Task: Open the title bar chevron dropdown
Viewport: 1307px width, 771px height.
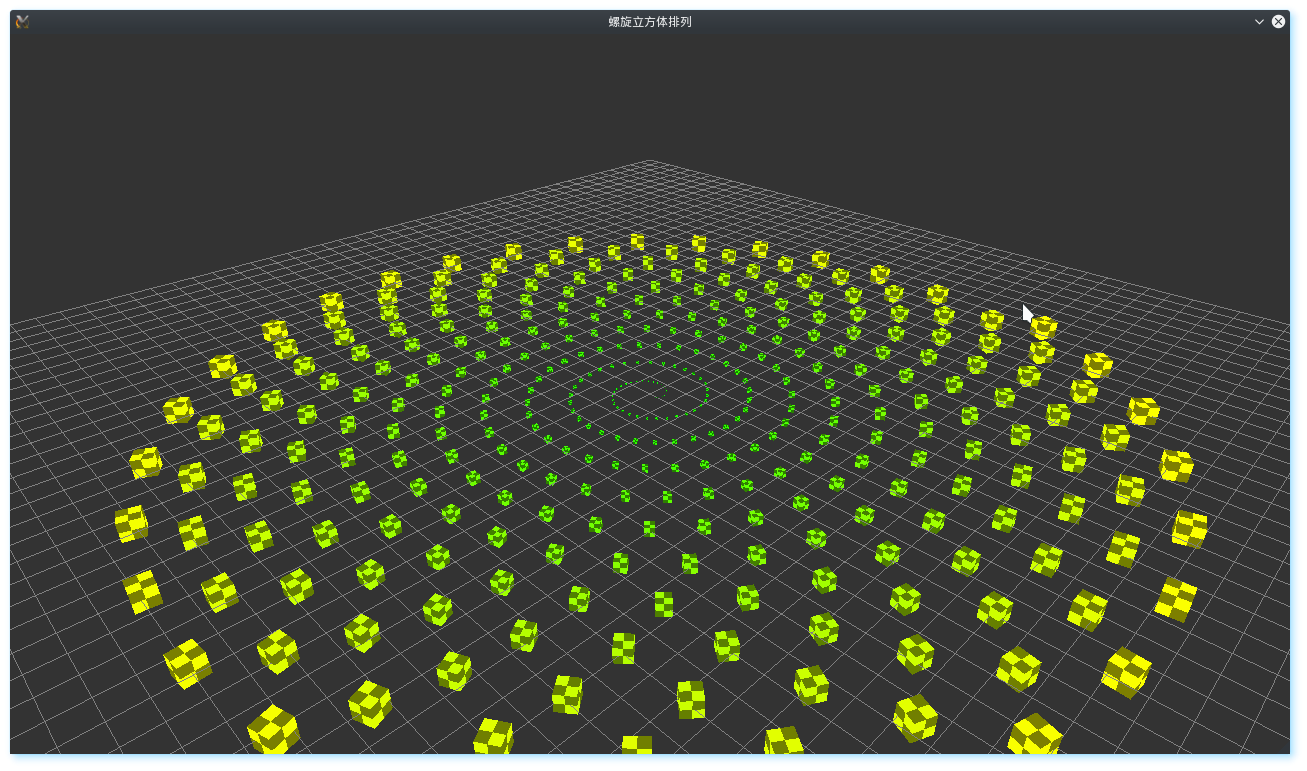Action: coord(1259,21)
